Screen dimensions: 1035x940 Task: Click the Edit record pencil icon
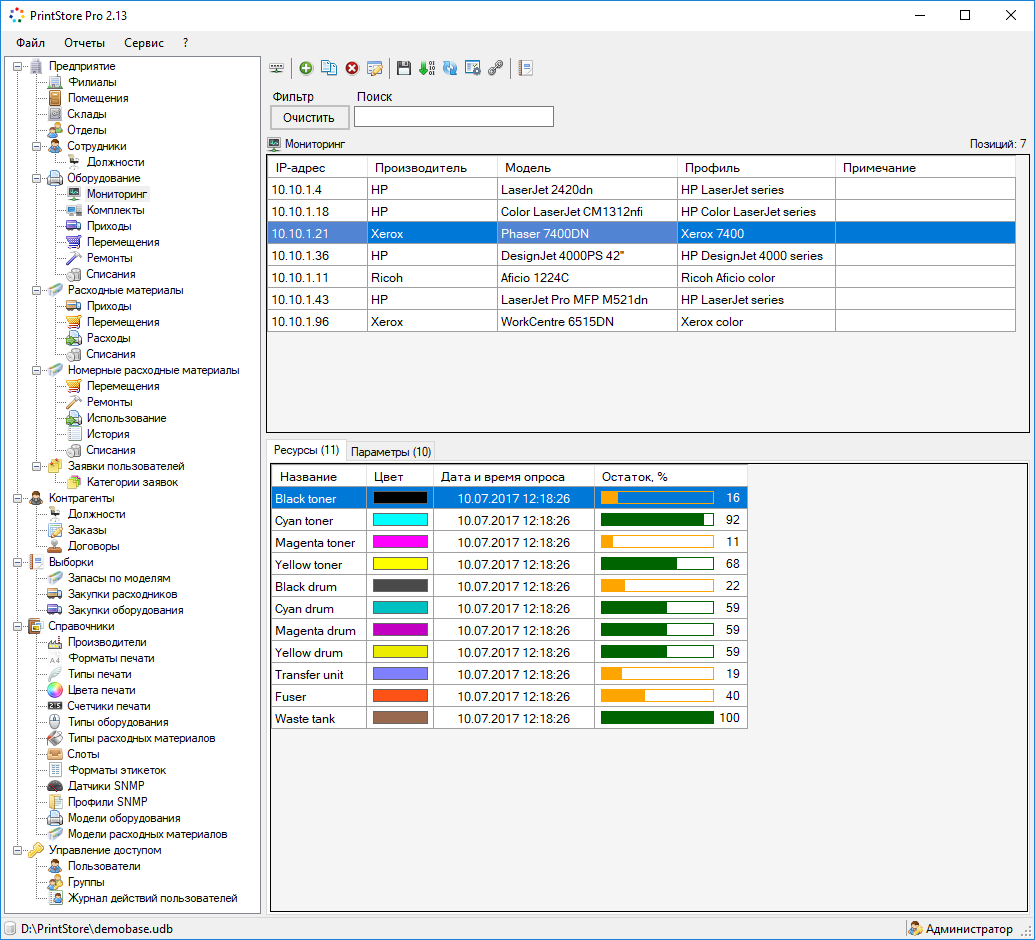point(375,68)
